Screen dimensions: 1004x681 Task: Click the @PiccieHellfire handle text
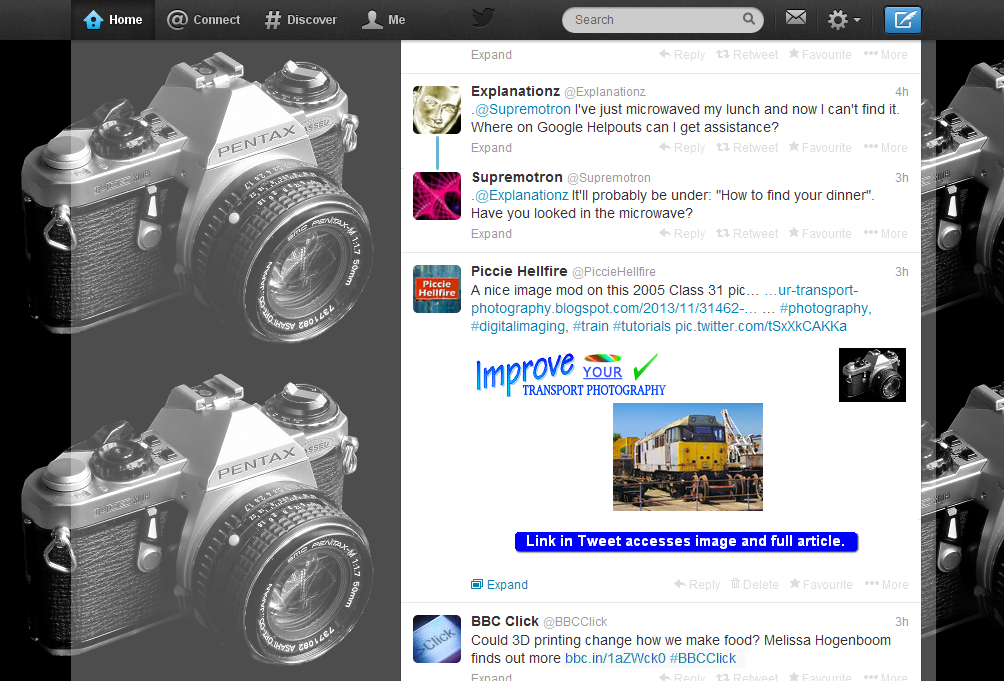point(613,272)
